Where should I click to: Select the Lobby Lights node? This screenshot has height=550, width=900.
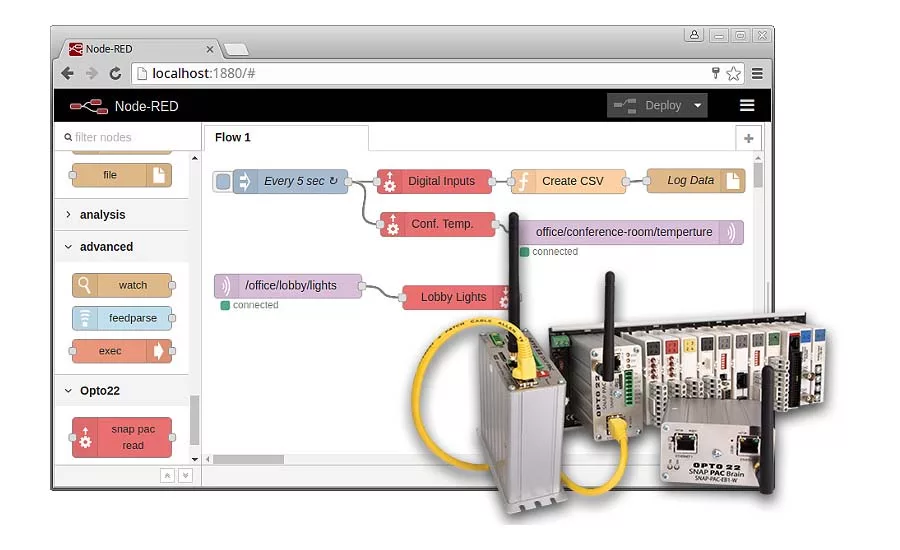coord(456,297)
